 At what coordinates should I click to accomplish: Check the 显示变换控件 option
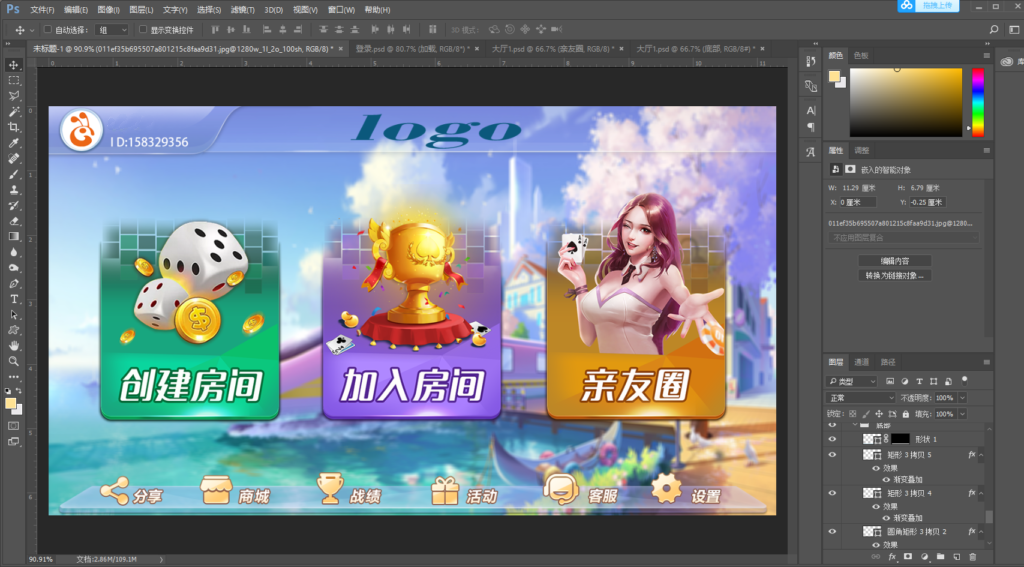click(x=142, y=30)
